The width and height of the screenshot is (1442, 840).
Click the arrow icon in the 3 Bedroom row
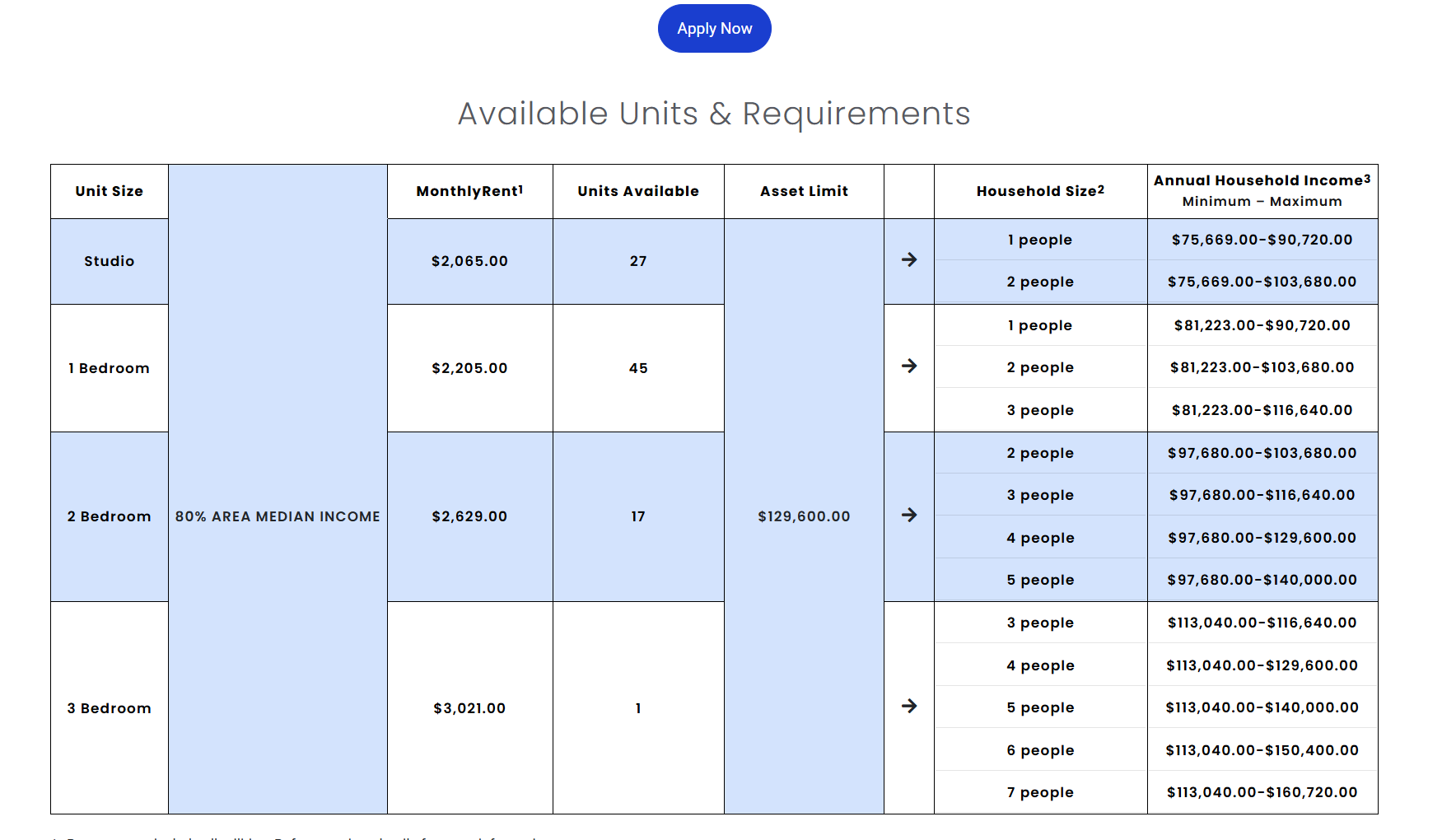point(909,707)
